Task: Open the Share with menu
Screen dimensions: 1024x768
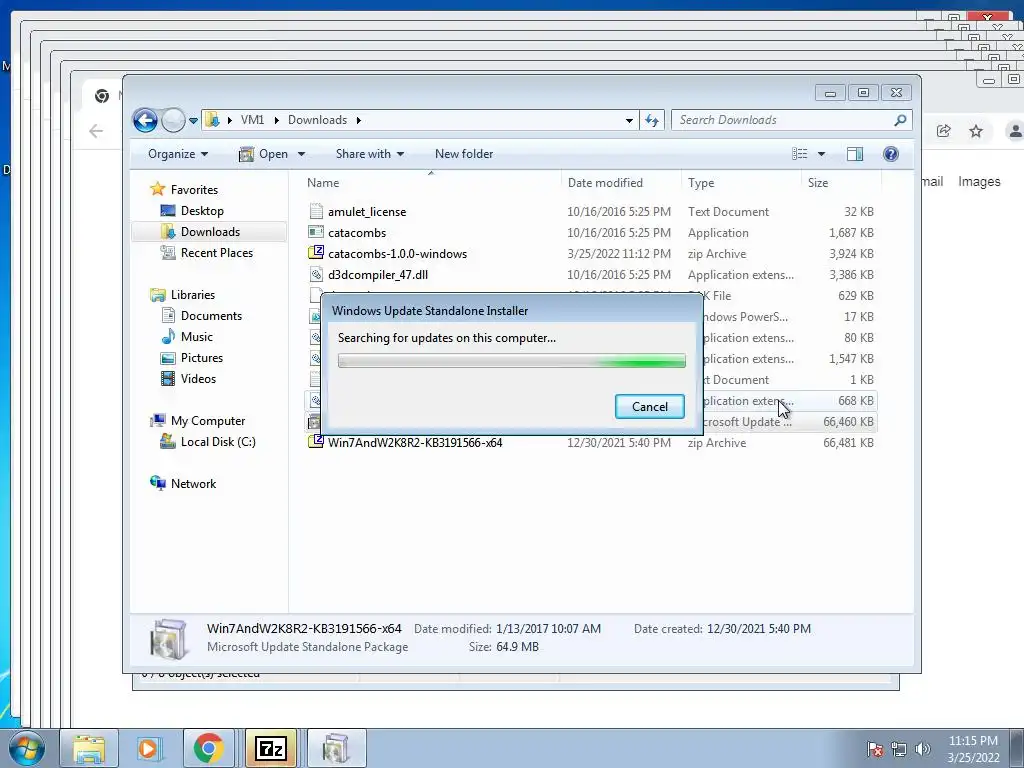Action: coord(370,154)
